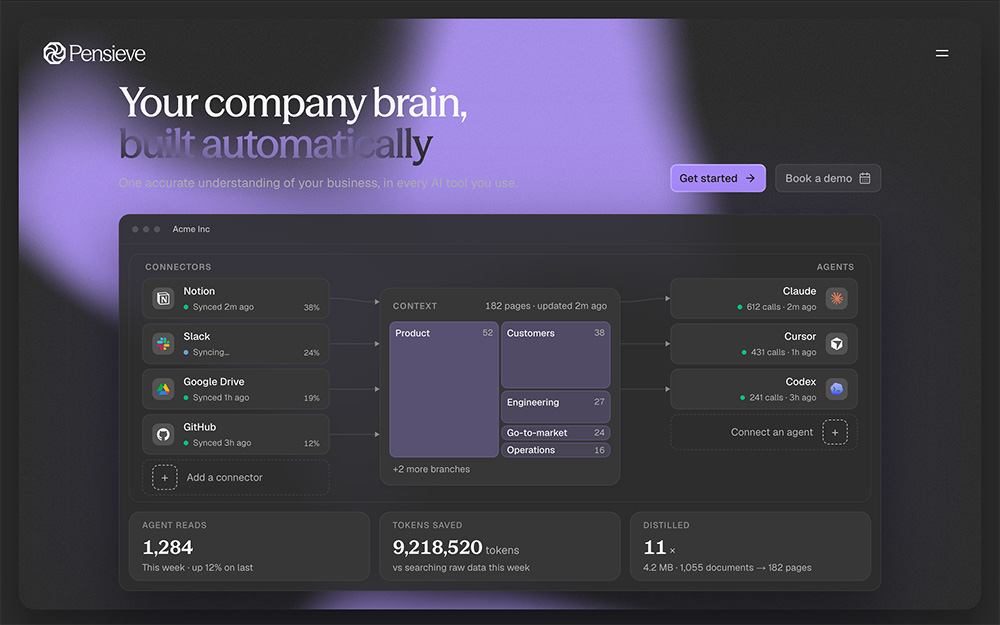Click the 431 calls · 1h ago text
The image size is (1000, 625).
point(783,352)
